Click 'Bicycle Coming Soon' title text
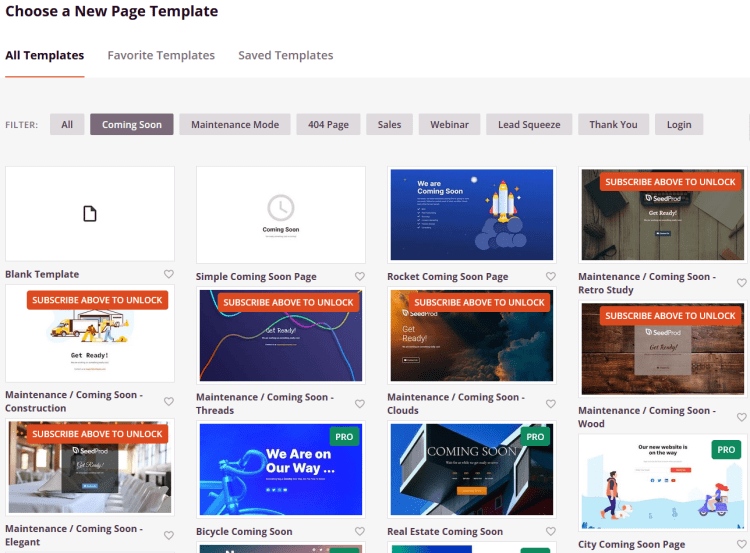This screenshot has width=750, height=553. (x=244, y=531)
